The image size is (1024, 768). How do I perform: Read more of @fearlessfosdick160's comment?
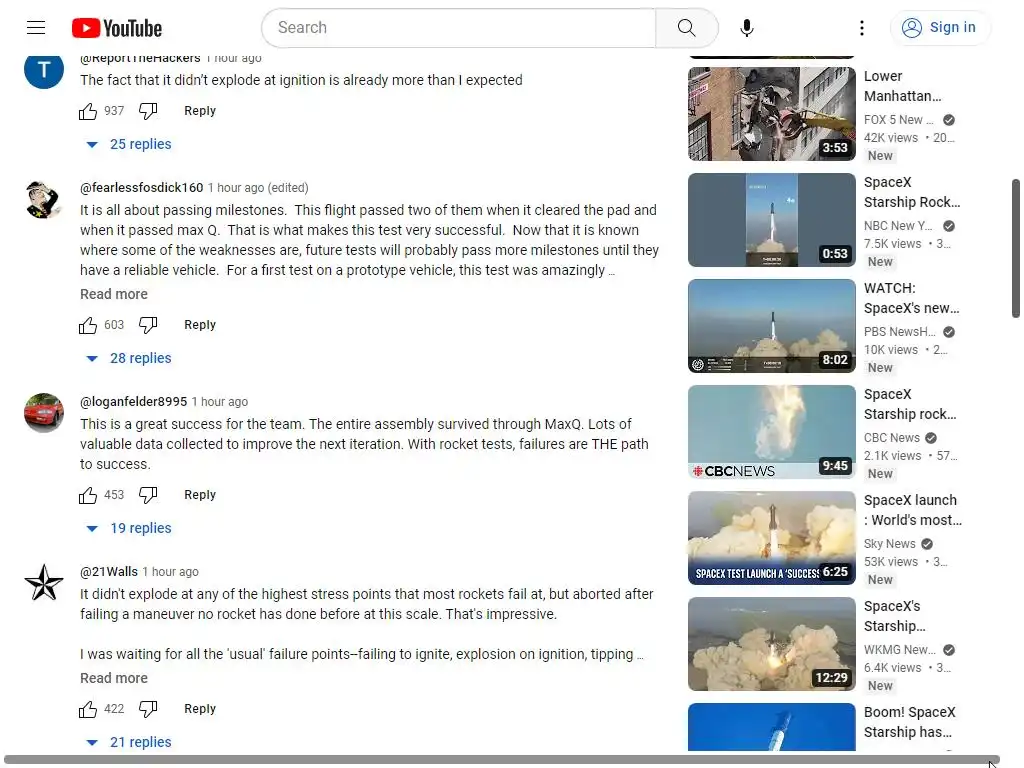point(114,295)
